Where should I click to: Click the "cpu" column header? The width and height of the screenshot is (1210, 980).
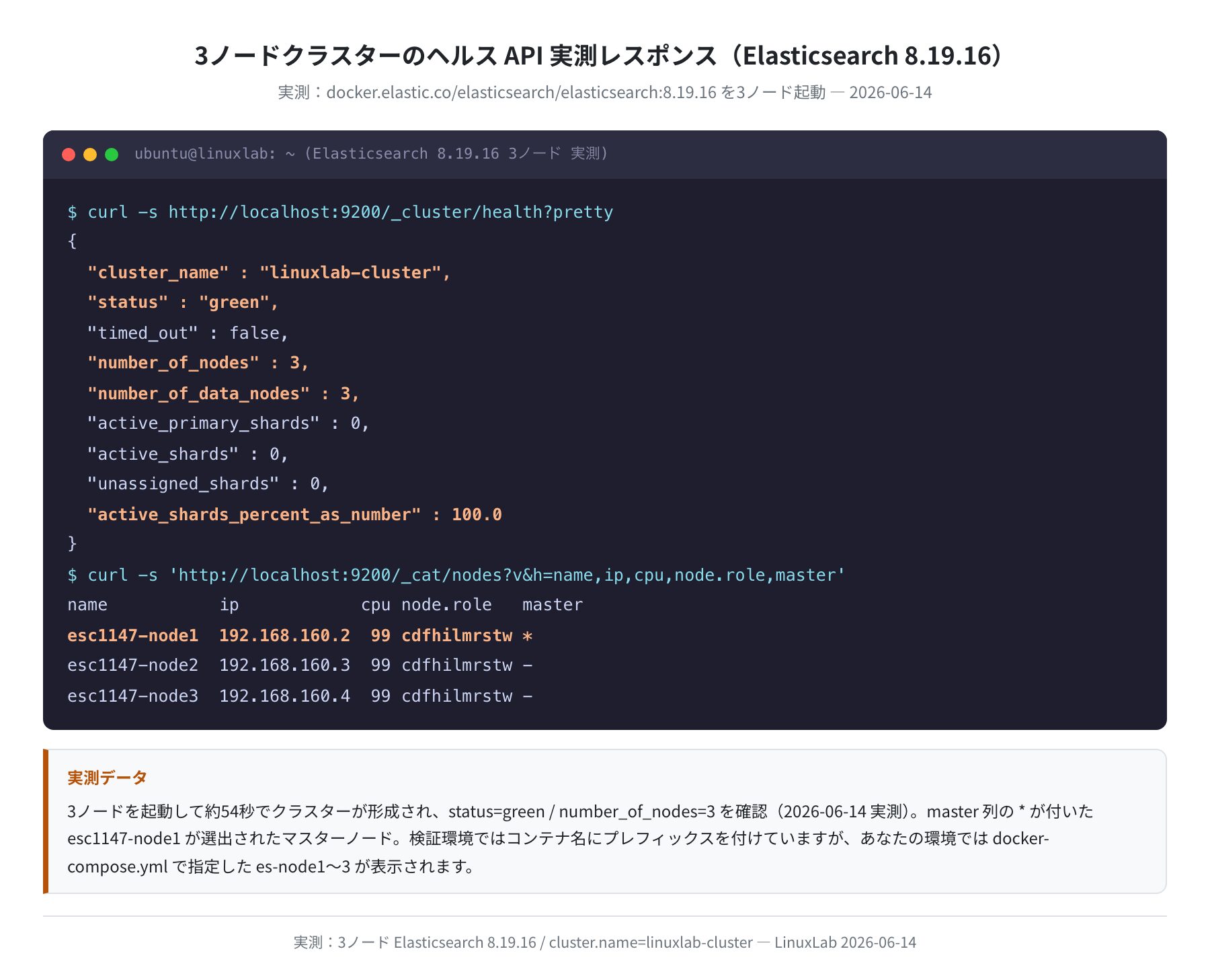point(376,606)
